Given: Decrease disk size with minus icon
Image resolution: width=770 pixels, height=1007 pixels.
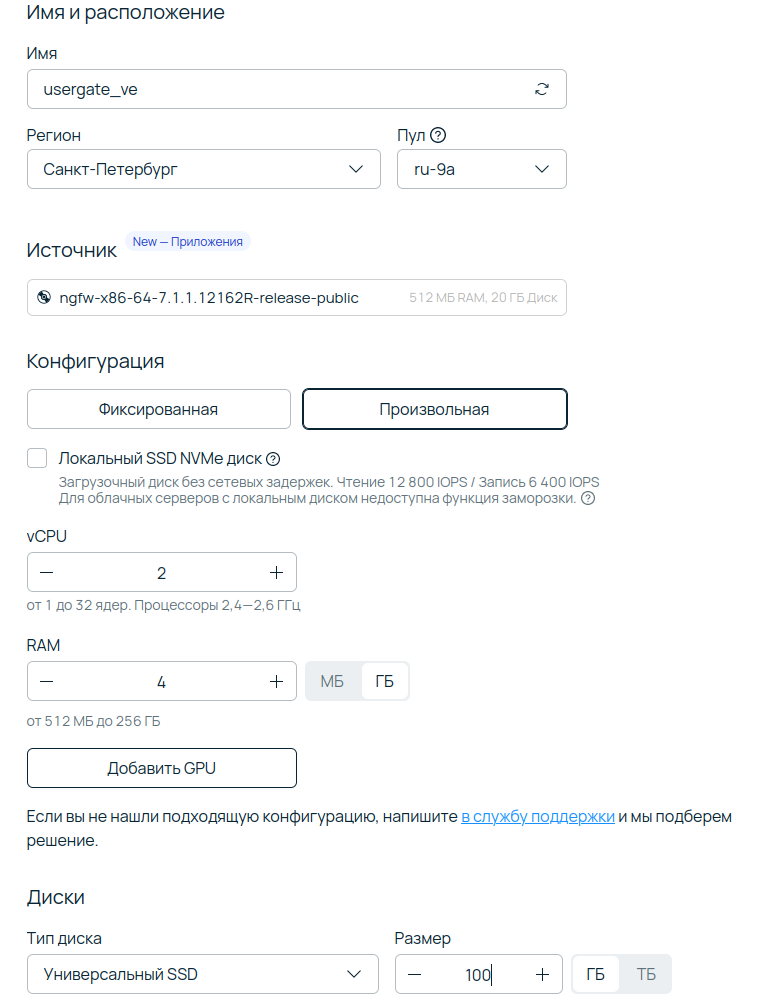Looking at the screenshot, I should click(415, 974).
